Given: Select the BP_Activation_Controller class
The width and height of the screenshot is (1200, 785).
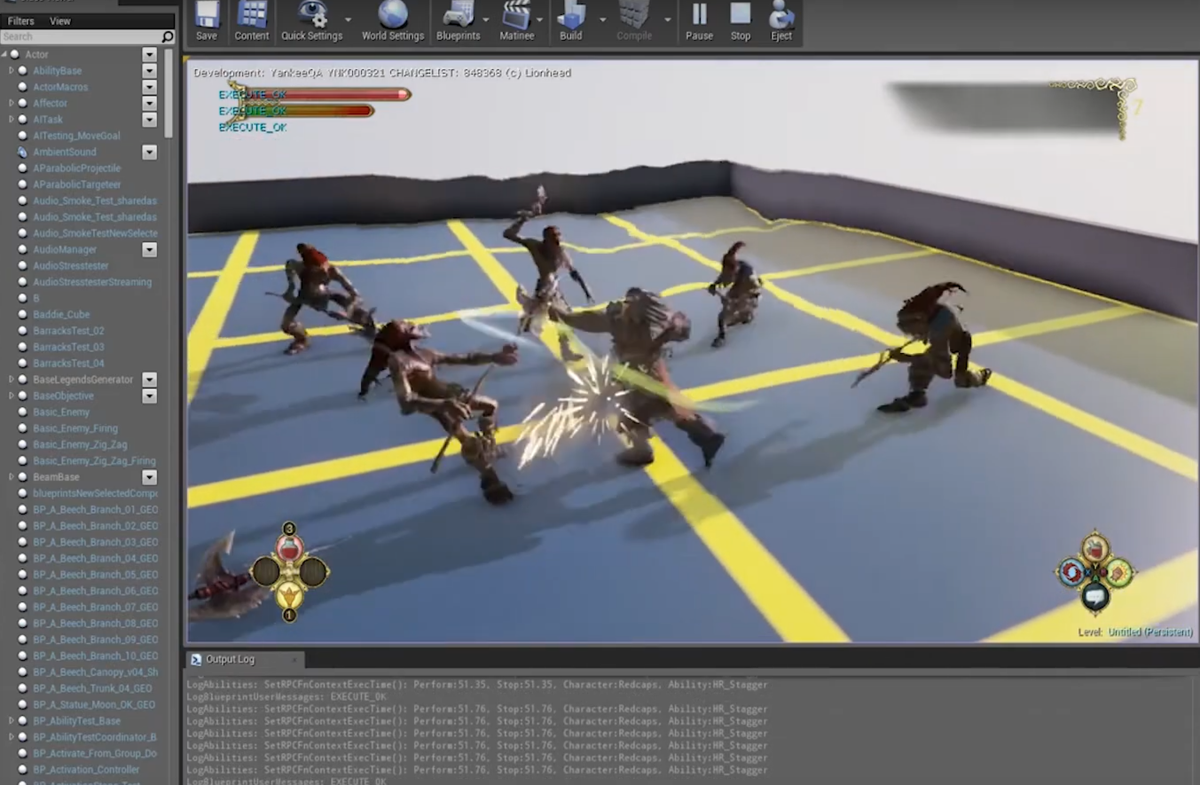Looking at the screenshot, I should click(x=85, y=769).
